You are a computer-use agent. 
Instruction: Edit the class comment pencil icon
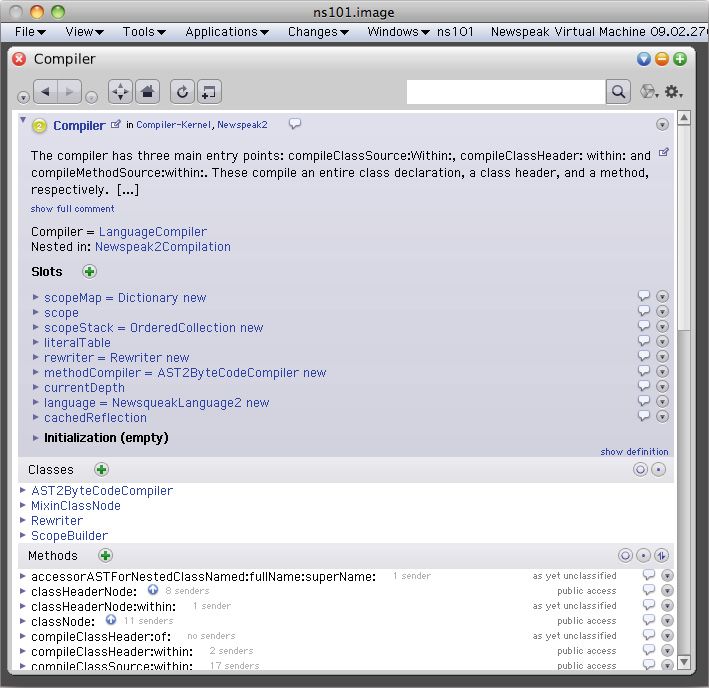tap(663, 152)
